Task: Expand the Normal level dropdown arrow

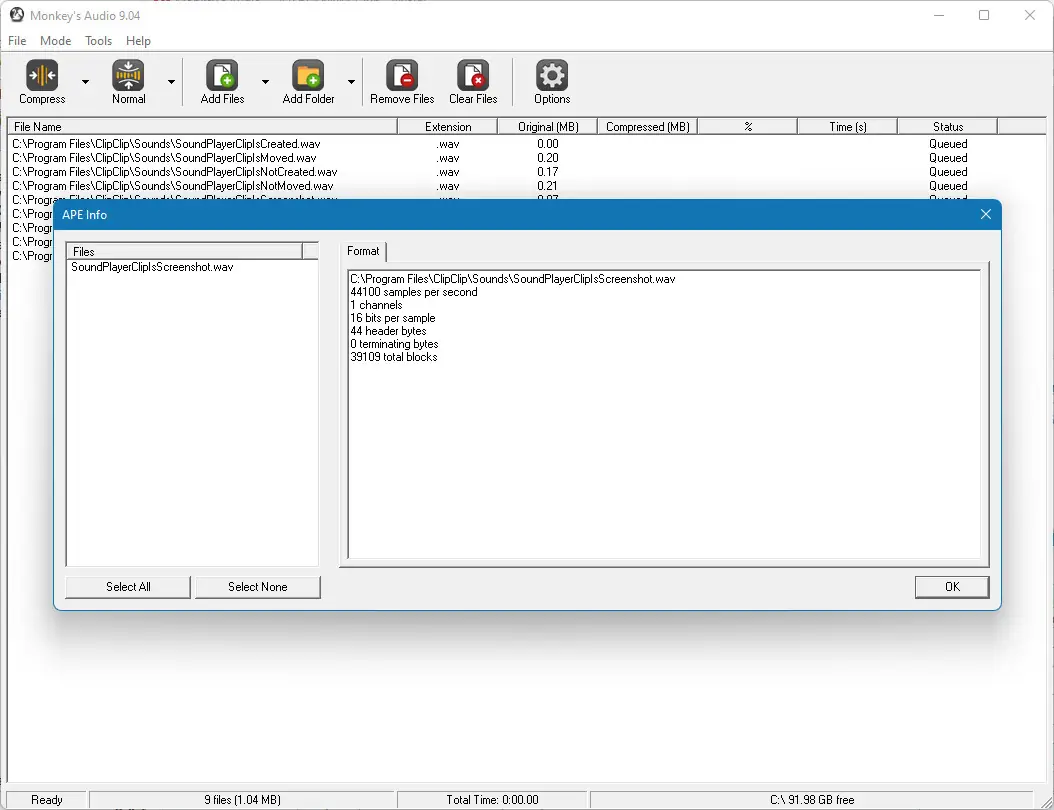Action: (x=171, y=82)
